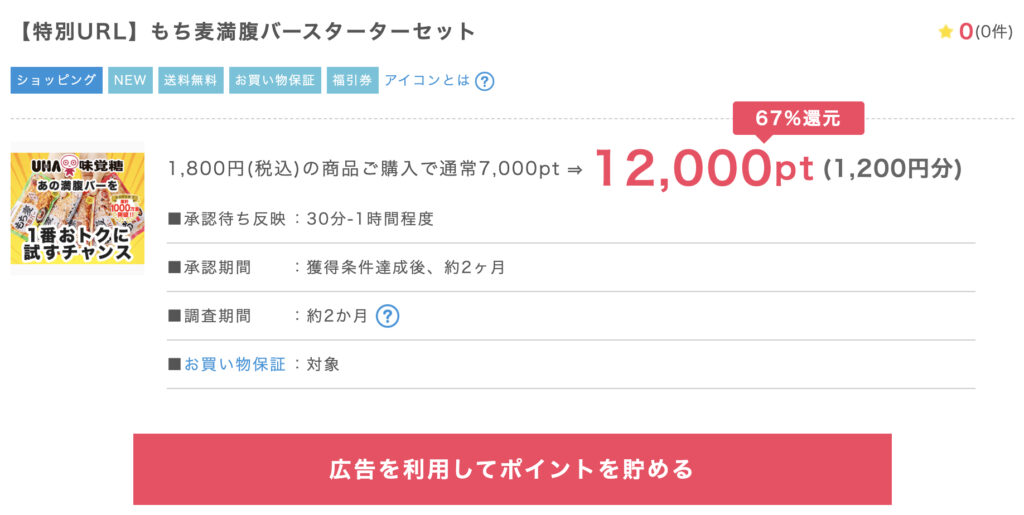Open the 調査期間 question mark help icon

coord(387,316)
